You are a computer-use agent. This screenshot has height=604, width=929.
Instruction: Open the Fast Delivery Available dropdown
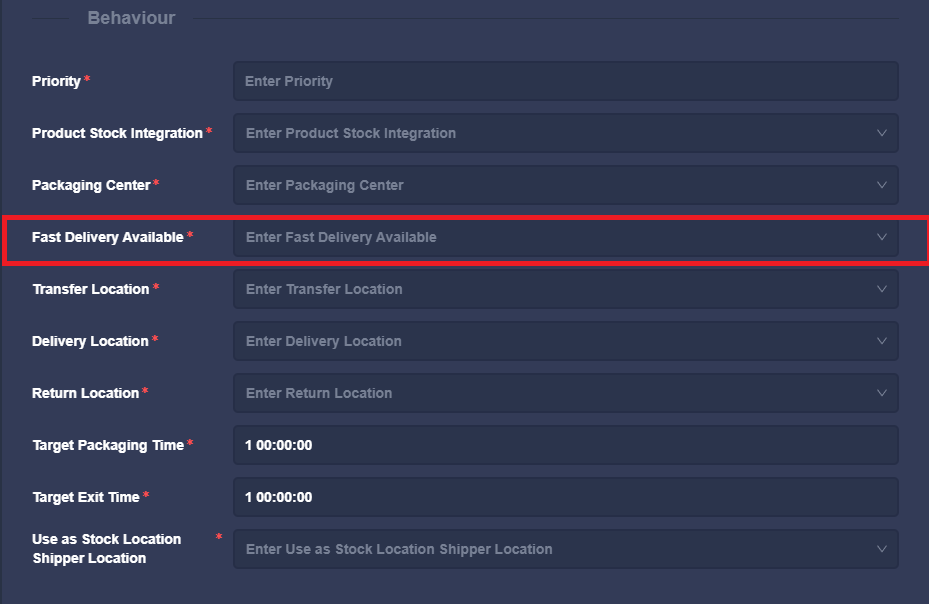566,237
